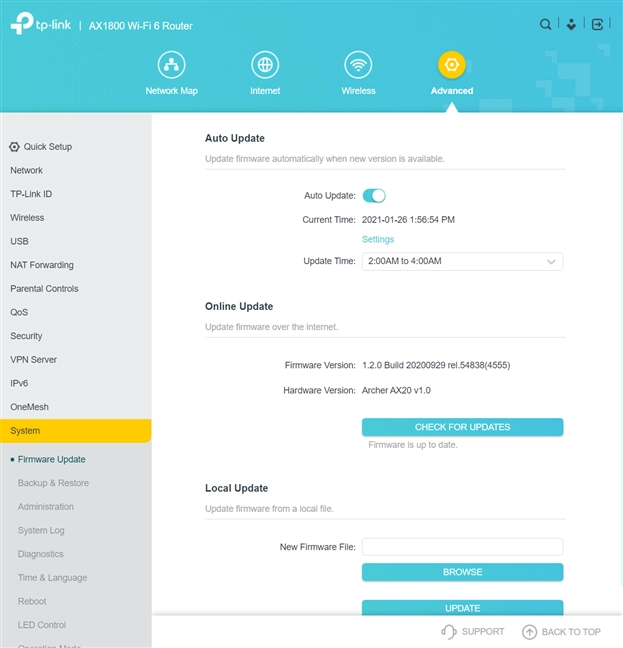Click the Online Update section heading
Screen dimensions: 623x648
click(x=239, y=306)
